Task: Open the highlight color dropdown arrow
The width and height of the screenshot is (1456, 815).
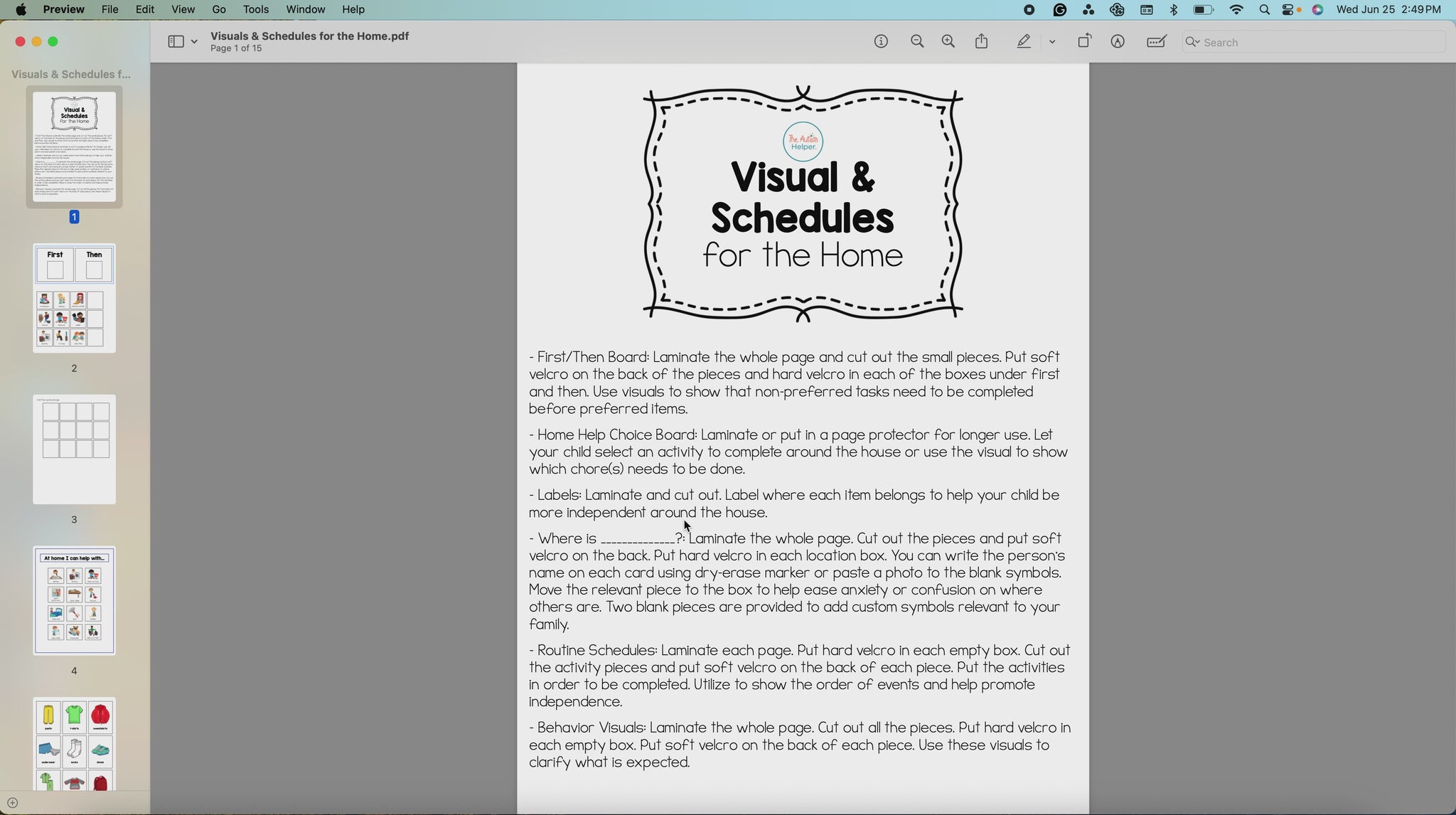Action: 1052,42
